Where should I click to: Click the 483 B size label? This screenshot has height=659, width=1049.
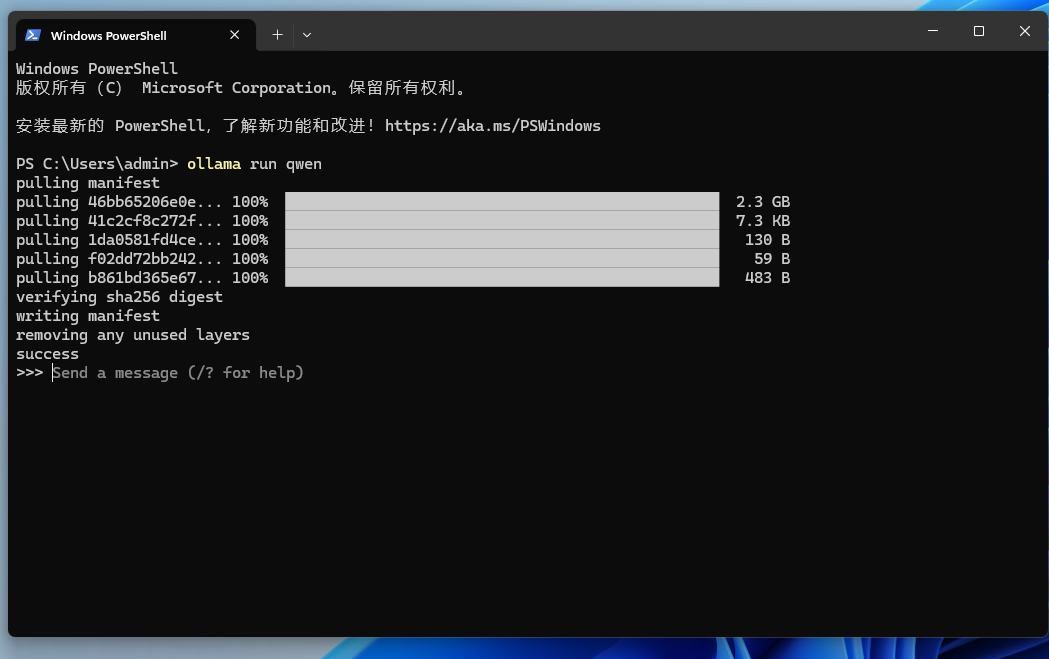(767, 277)
